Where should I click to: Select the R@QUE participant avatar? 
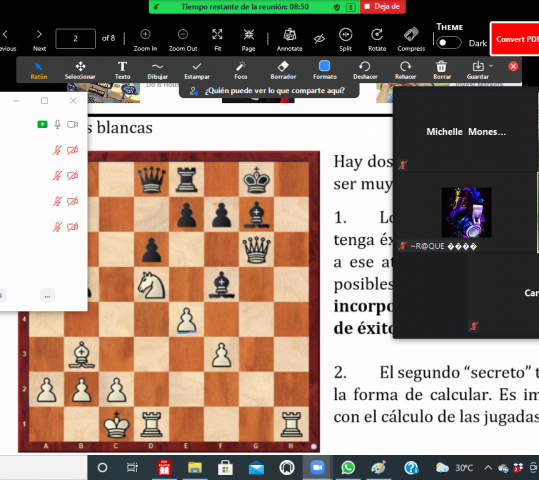pyautogui.click(x=466, y=212)
